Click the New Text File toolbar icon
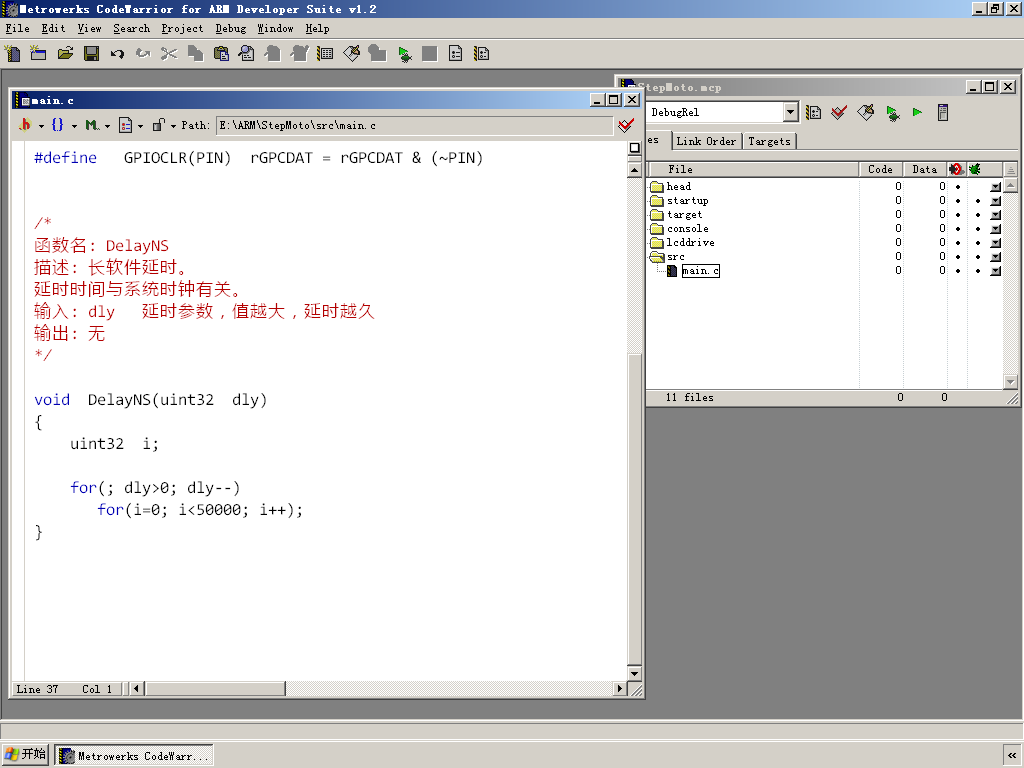Image resolution: width=1024 pixels, height=768 pixels. coord(12,54)
